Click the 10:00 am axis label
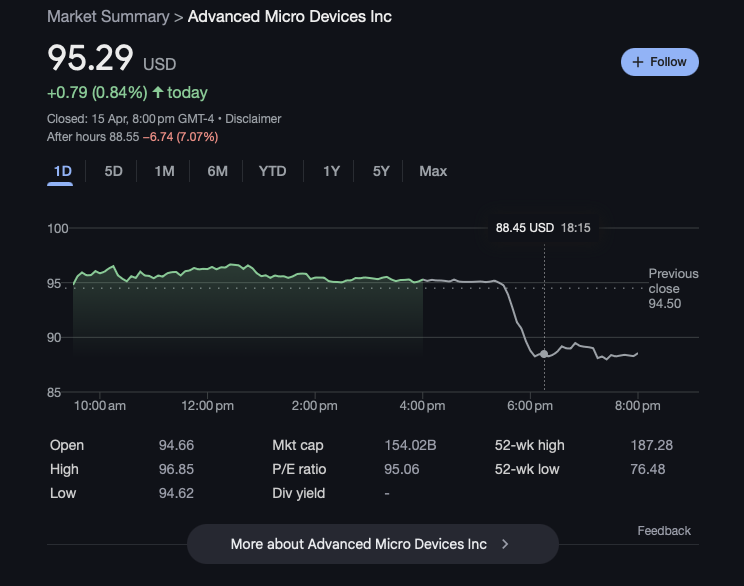744x586 pixels. (x=100, y=406)
